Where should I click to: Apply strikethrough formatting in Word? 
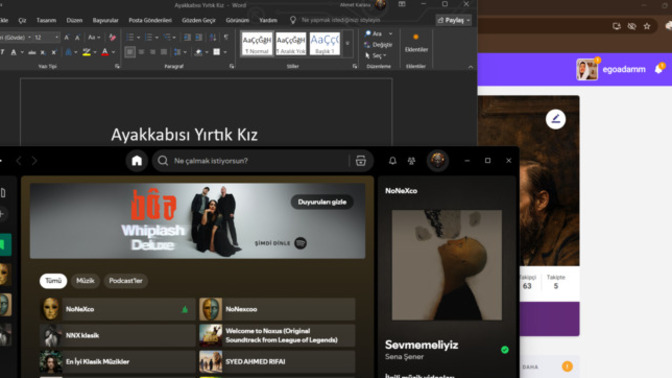[x=32, y=52]
